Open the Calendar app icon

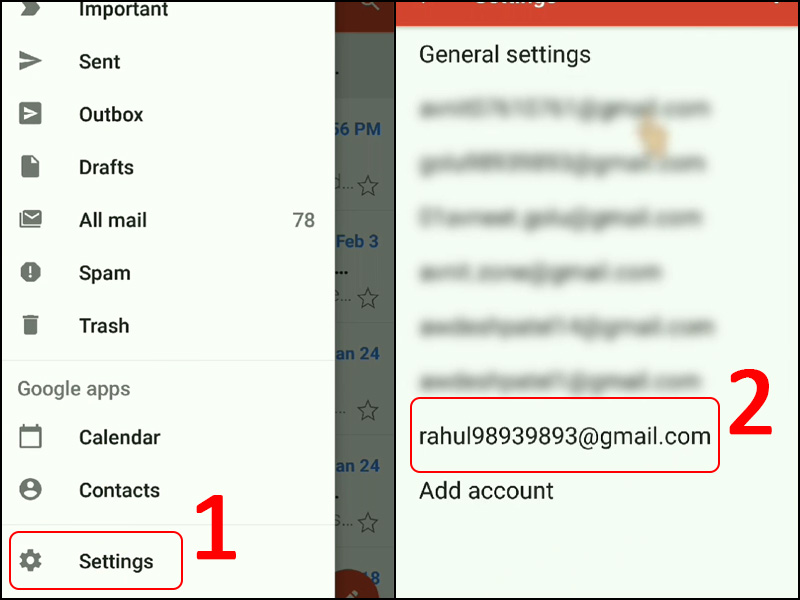pos(30,437)
